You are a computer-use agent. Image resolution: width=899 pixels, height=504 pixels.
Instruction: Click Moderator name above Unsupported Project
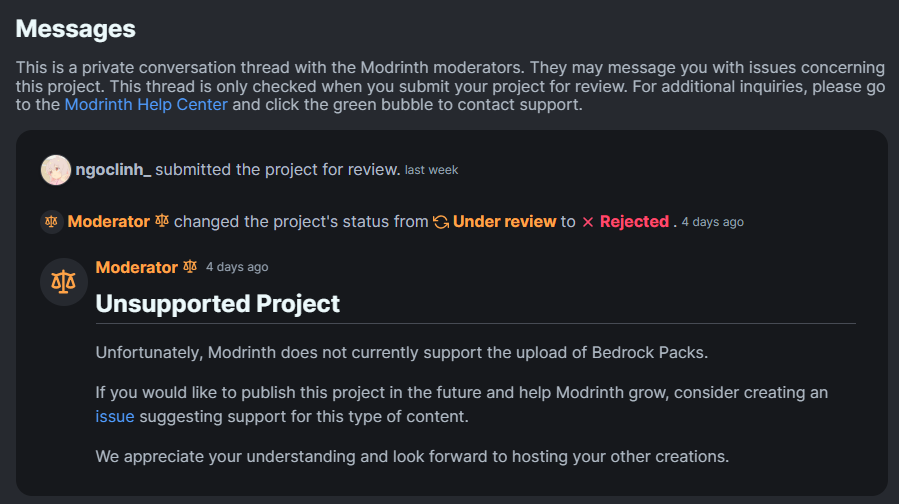pos(136,267)
